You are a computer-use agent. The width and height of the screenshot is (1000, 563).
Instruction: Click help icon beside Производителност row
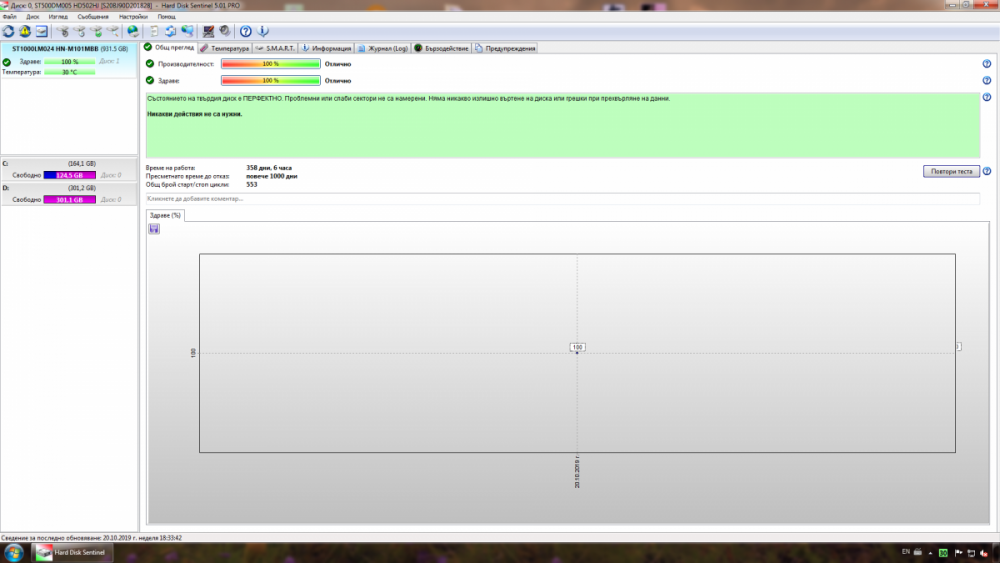point(986,64)
